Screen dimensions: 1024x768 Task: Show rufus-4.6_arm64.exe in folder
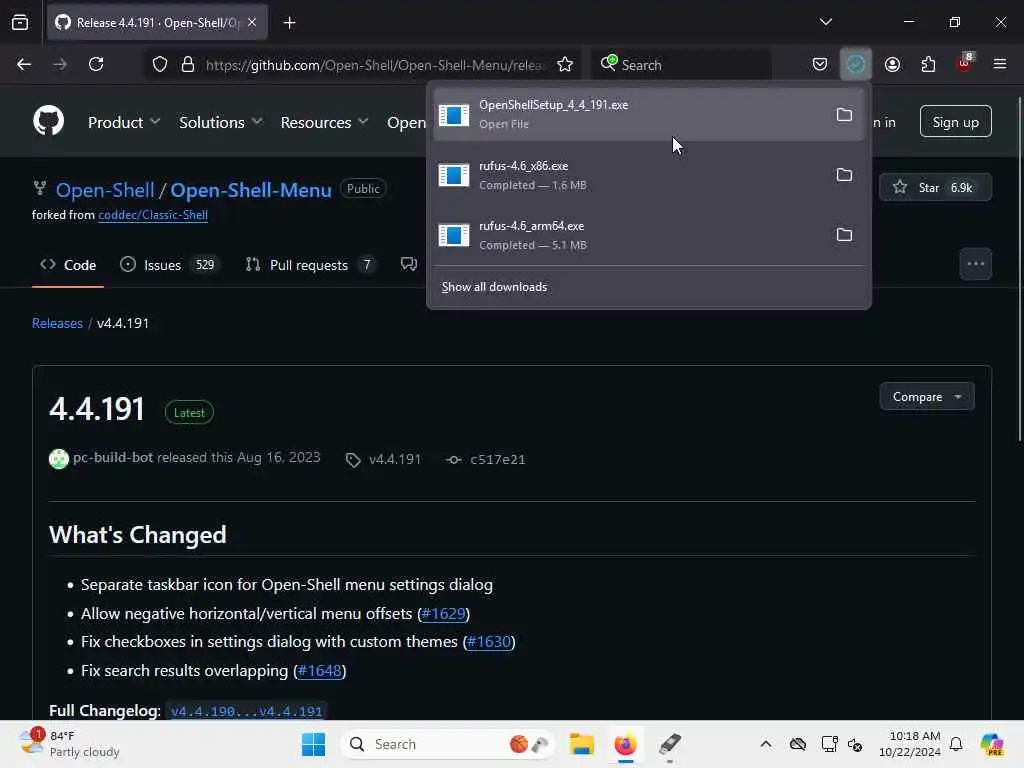844,235
